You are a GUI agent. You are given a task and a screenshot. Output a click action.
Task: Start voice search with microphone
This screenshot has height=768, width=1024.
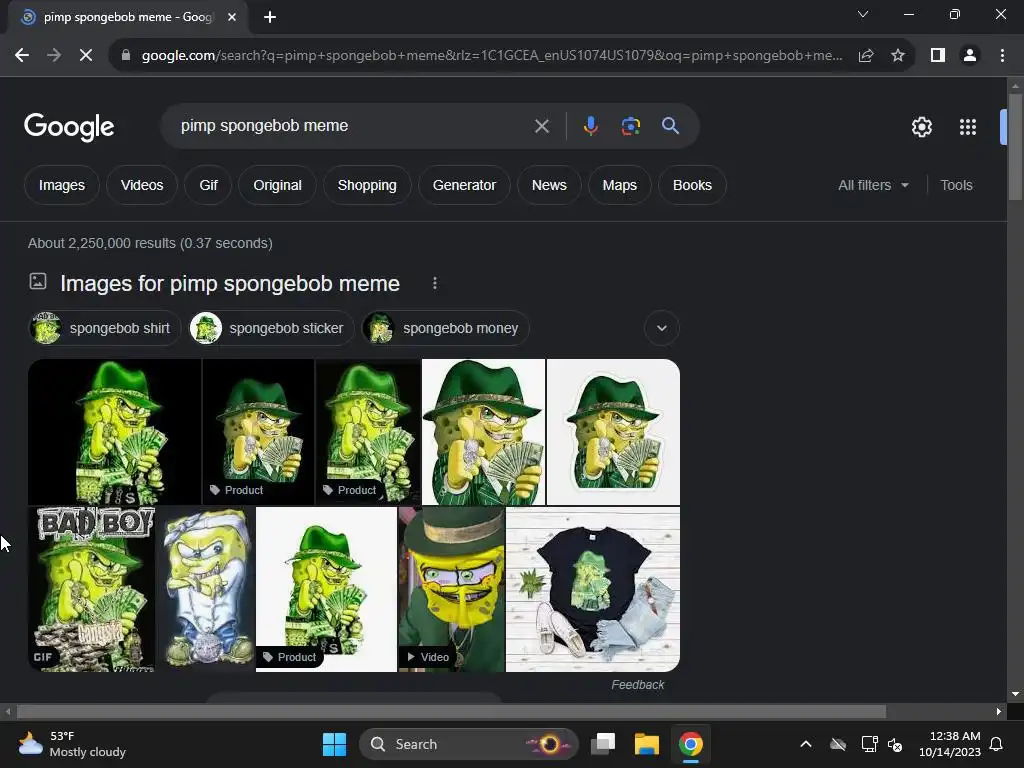point(590,125)
